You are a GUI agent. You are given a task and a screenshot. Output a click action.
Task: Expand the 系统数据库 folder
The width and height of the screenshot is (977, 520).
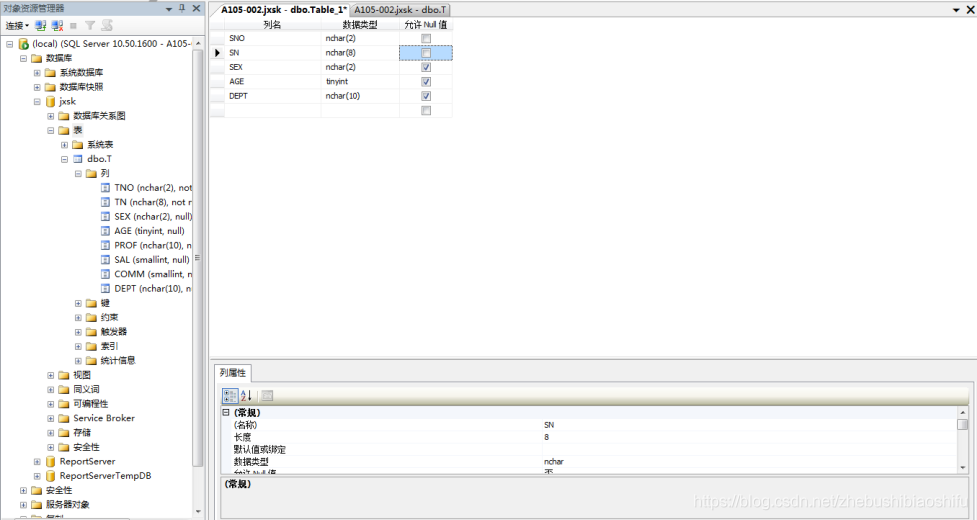(37, 73)
